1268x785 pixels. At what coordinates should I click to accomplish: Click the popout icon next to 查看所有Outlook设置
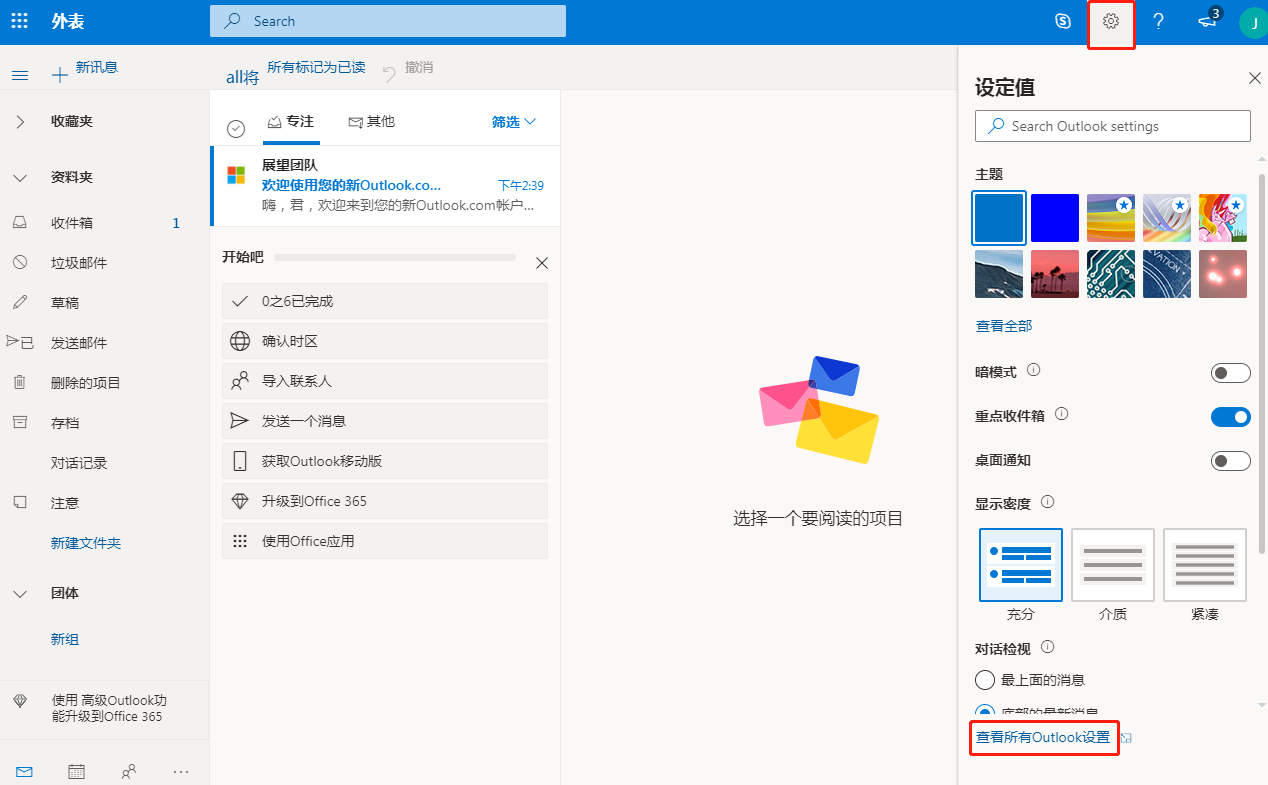point(1126,738)
